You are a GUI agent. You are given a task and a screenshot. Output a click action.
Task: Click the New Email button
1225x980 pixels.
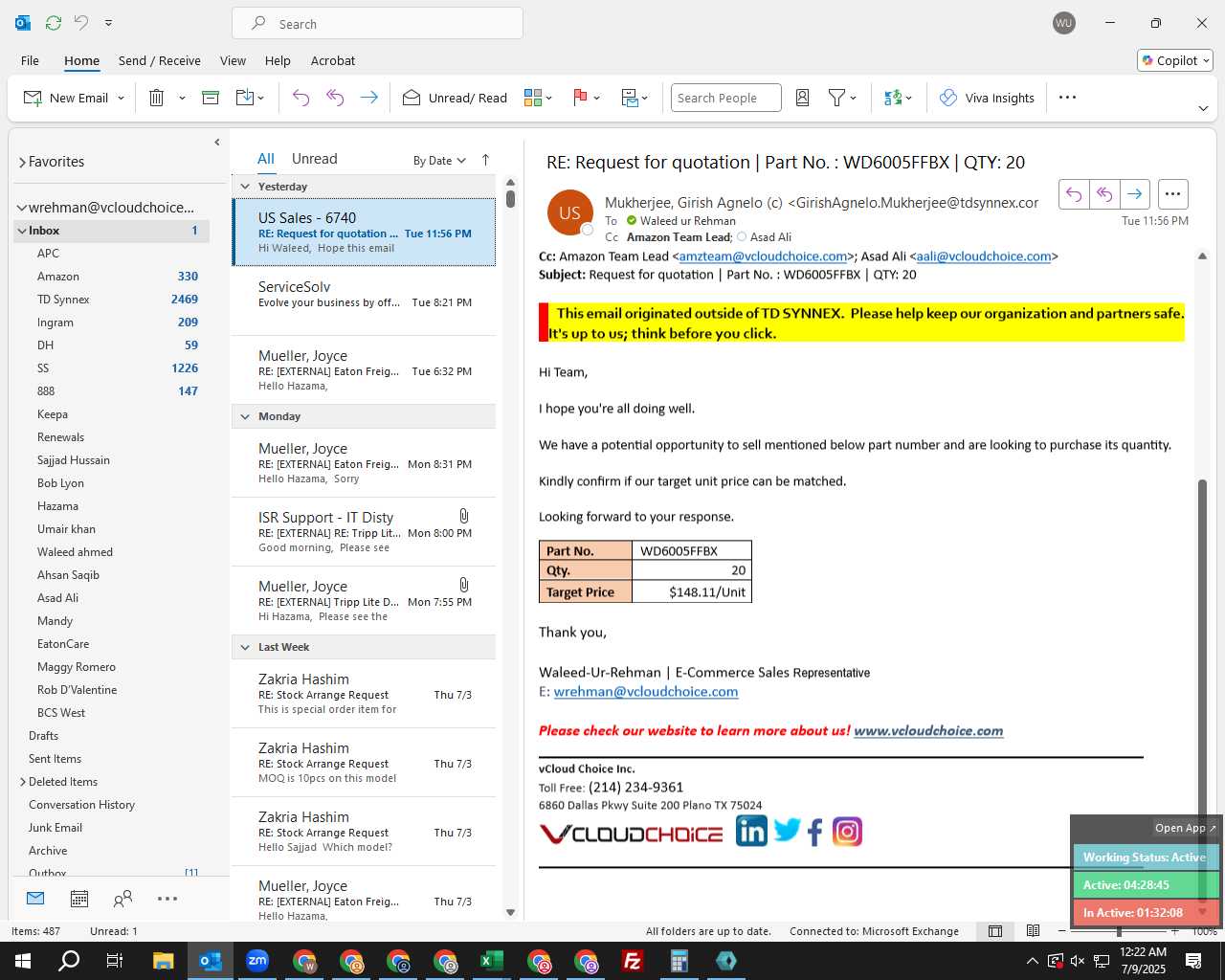coord(65,98)
